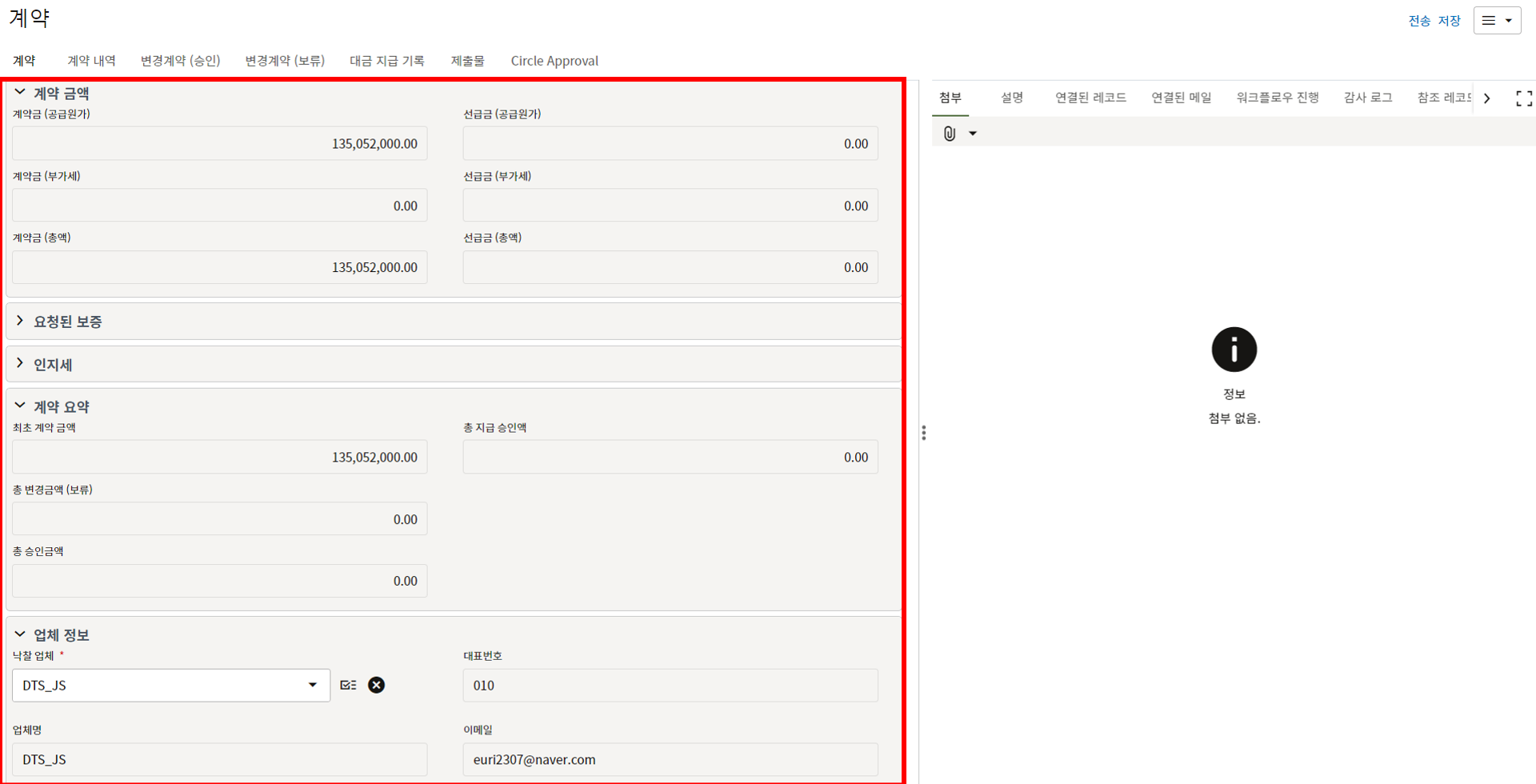Click the 저장 link
Viewport: 1536px width, 784px height.
click(1449, 21)
